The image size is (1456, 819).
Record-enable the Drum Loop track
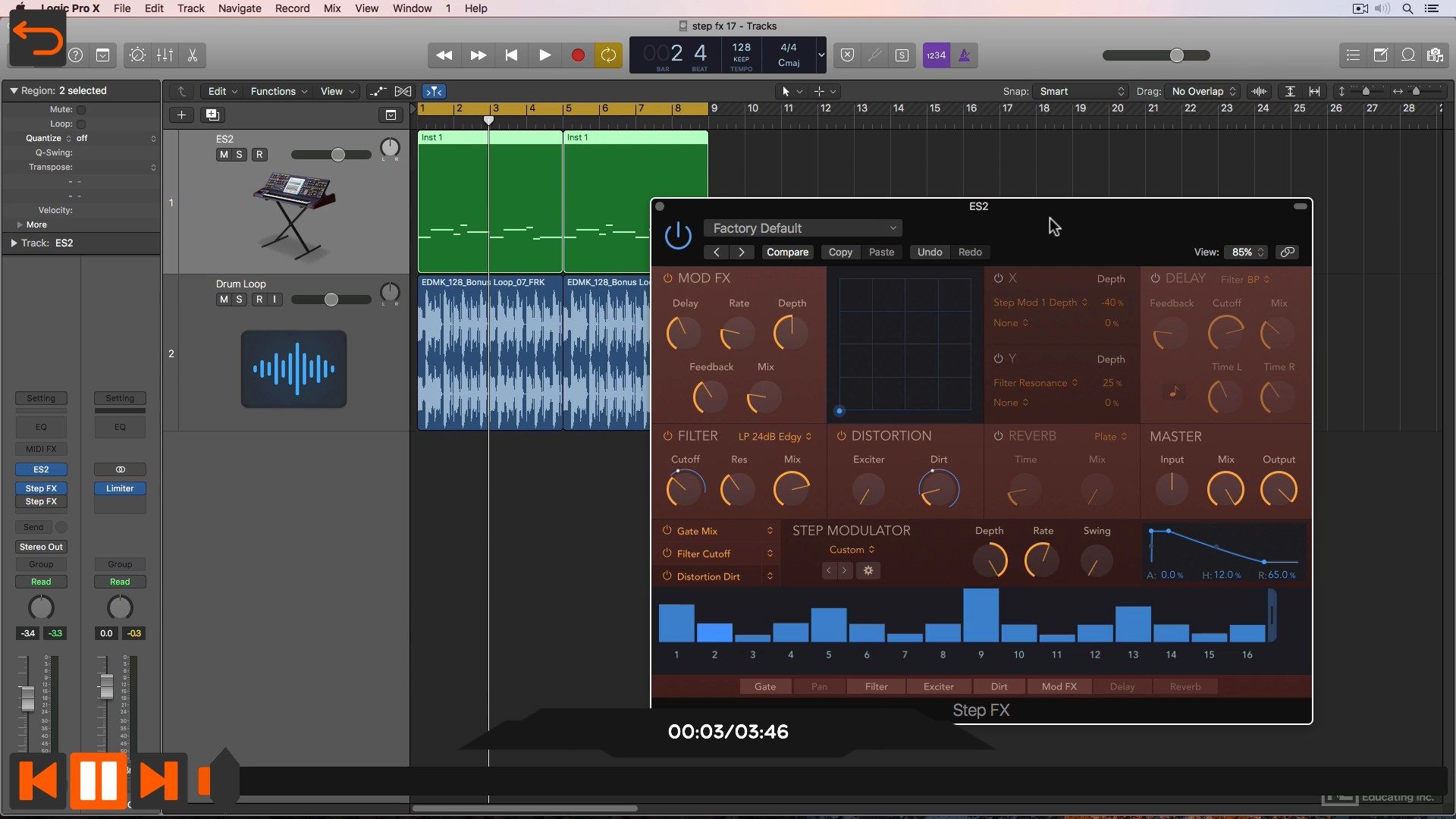(259, 300)
